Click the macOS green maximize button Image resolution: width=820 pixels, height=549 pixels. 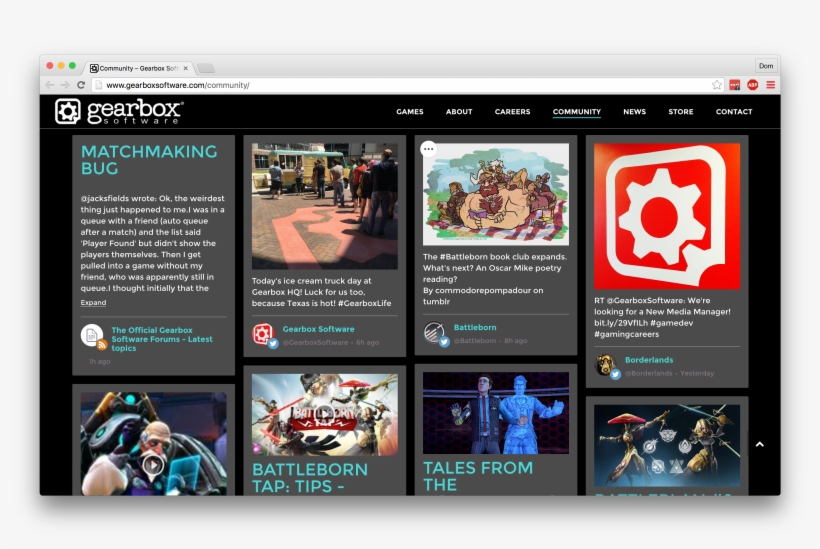click(x=72, y=65)
